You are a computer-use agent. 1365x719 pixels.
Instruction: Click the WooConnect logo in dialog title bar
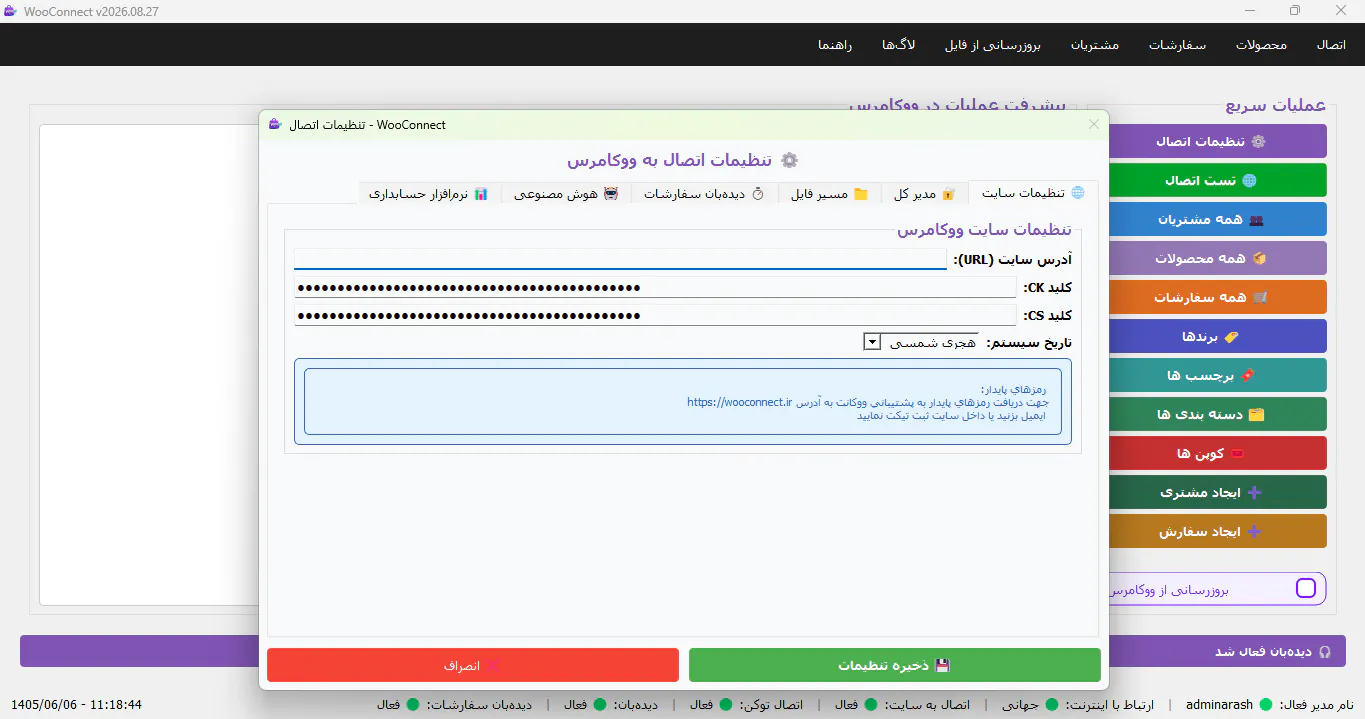click(275, 124)
